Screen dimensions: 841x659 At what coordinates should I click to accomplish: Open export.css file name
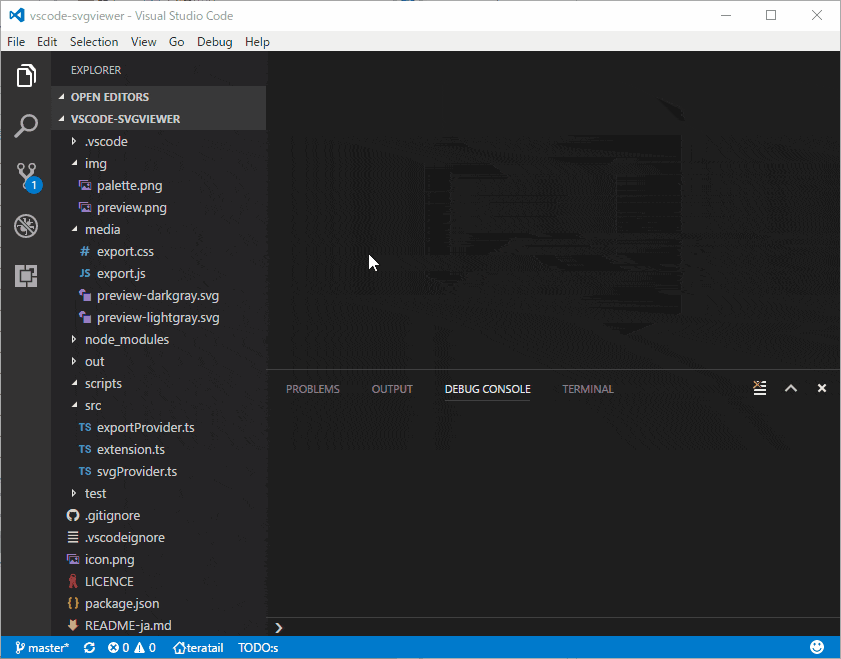click(125, 251)
